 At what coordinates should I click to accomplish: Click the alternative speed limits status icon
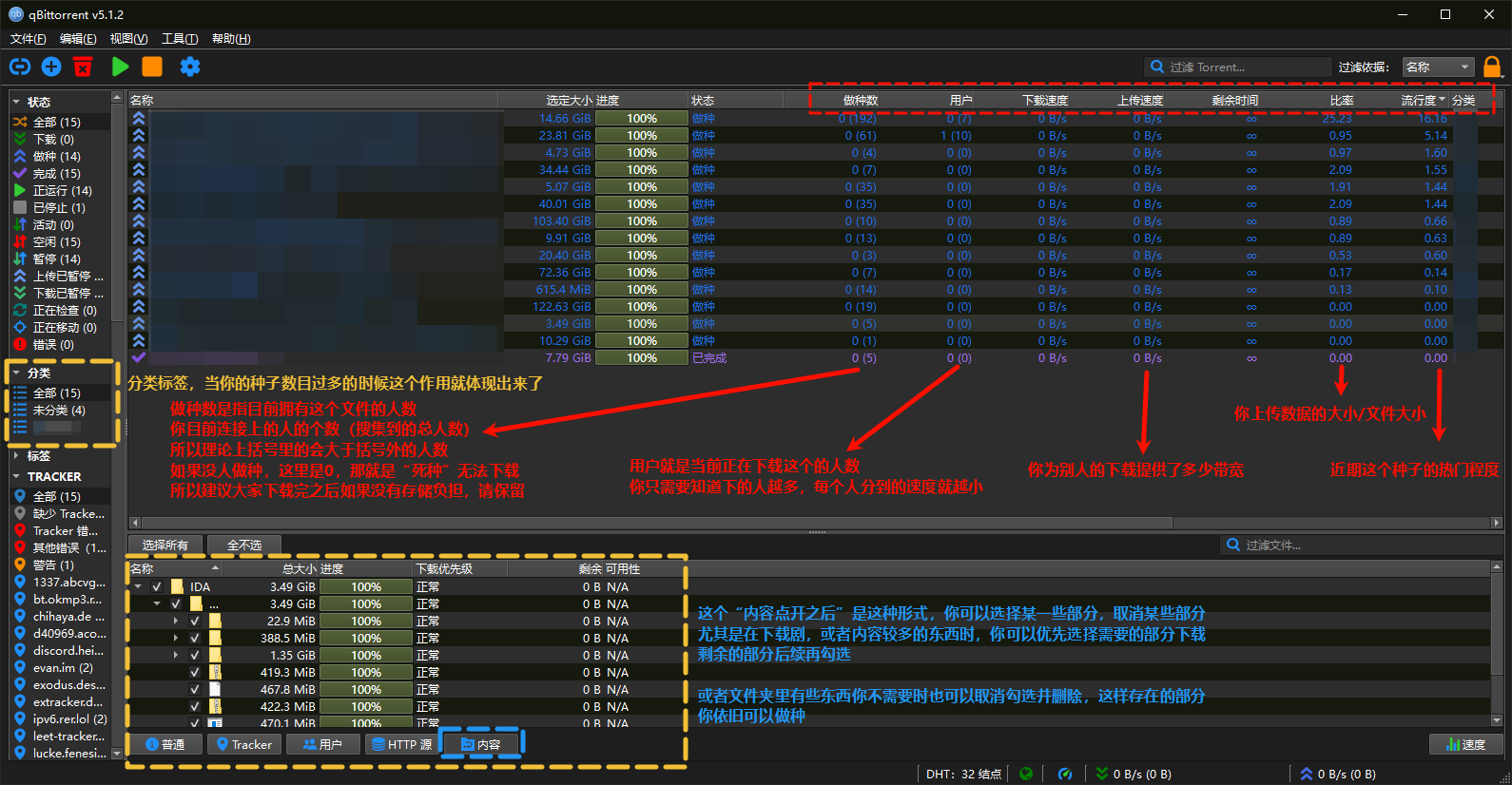1065,774
